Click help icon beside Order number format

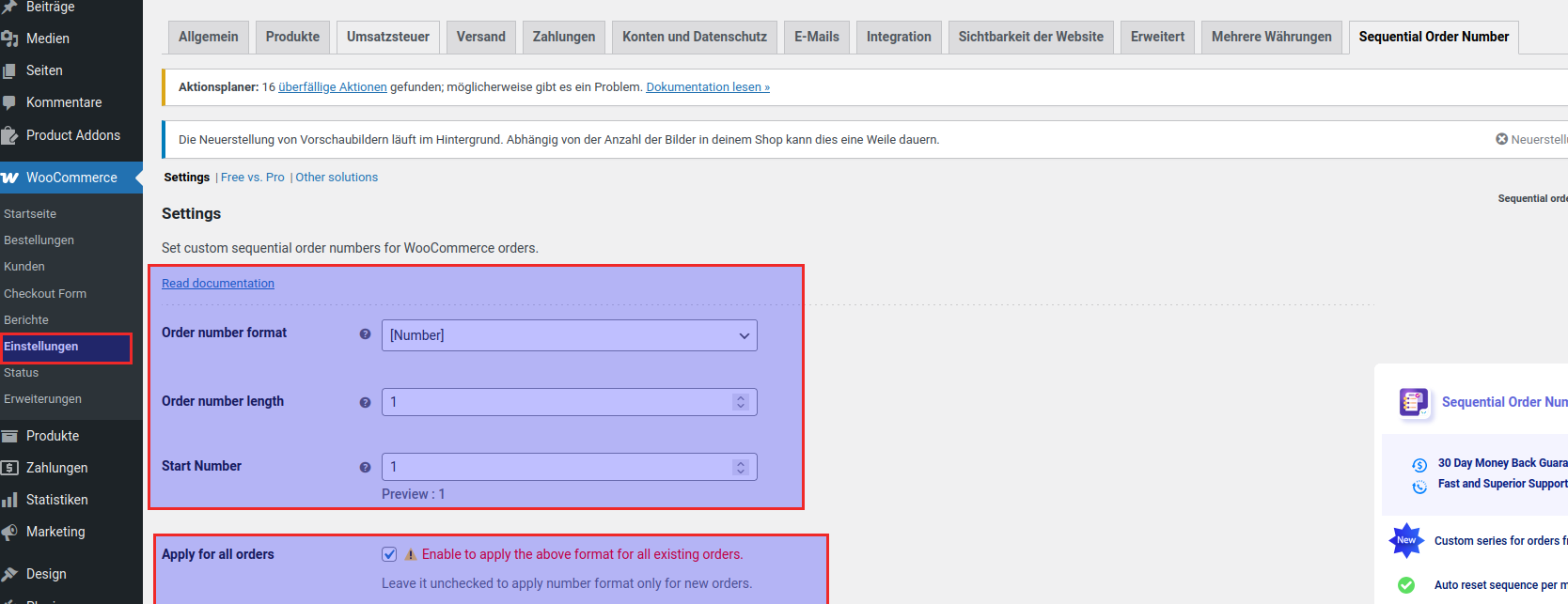pos(365,333)
